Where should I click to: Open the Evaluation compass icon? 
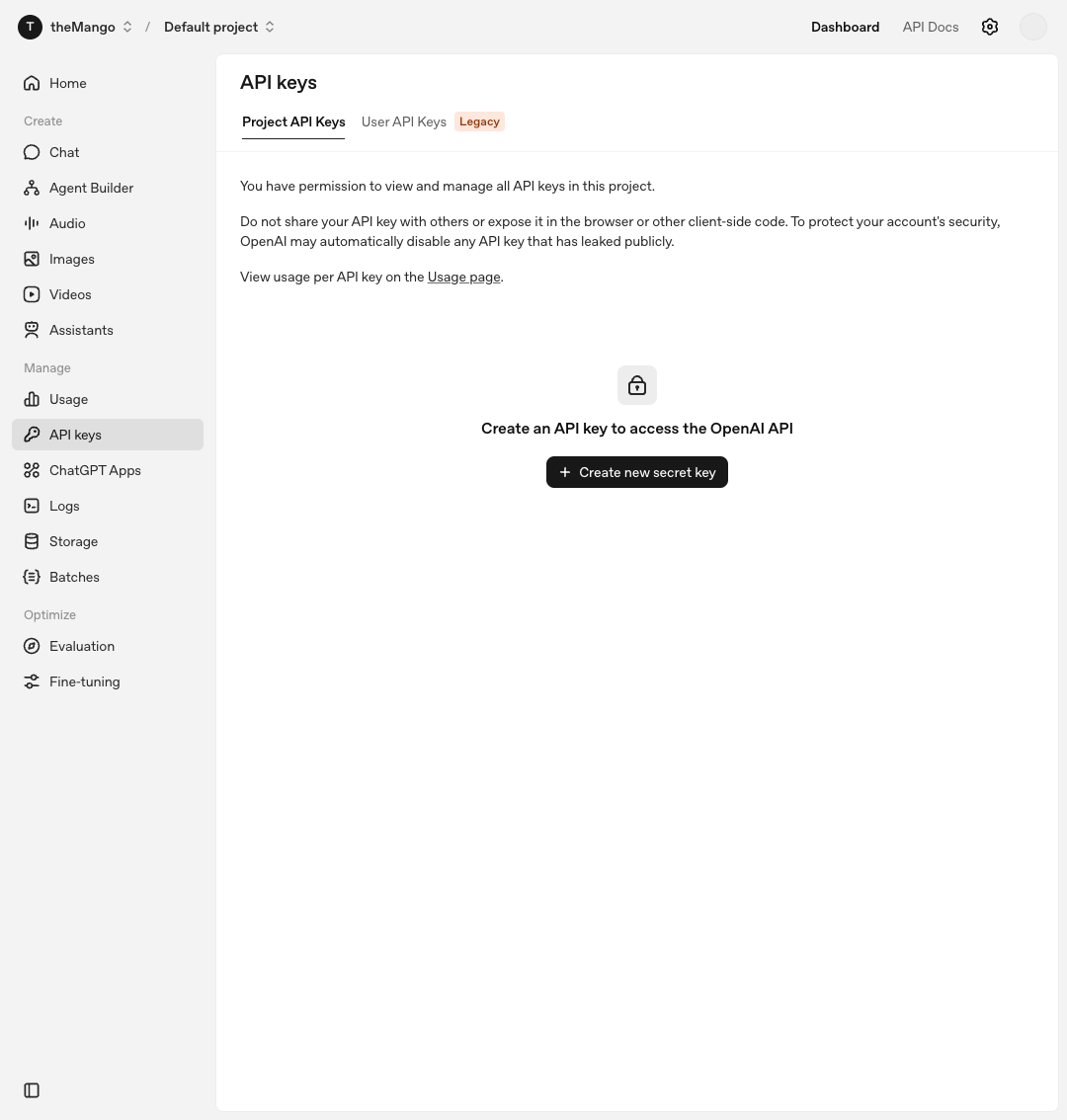click(x=32, y=647)
